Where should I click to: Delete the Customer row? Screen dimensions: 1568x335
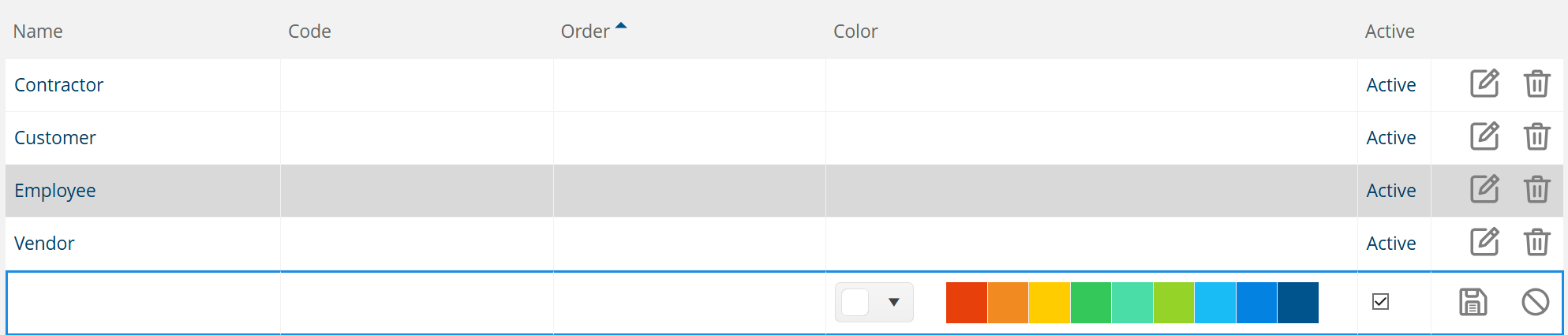1536,136
